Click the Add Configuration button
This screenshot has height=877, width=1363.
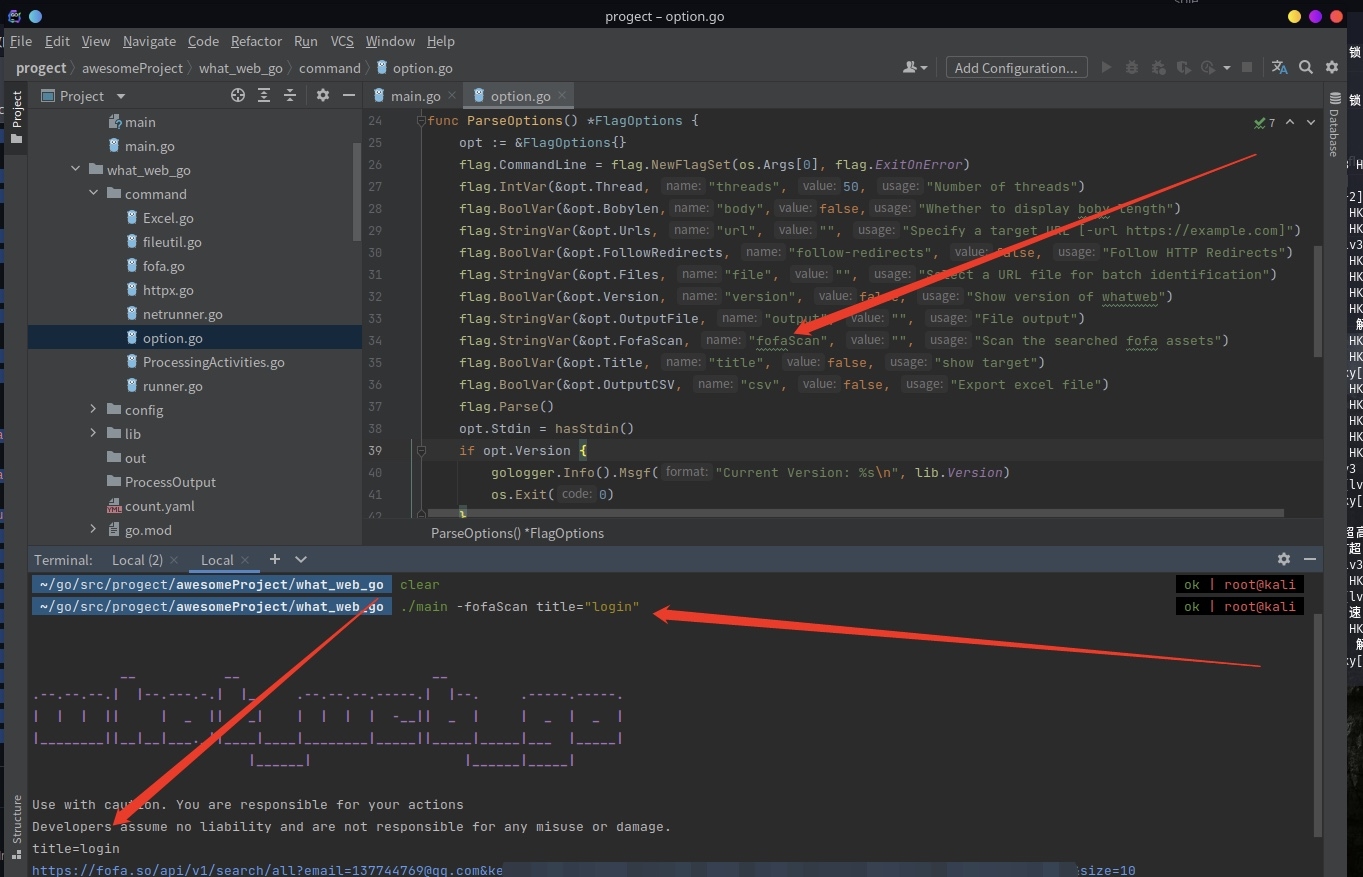tap(1015, 67)
